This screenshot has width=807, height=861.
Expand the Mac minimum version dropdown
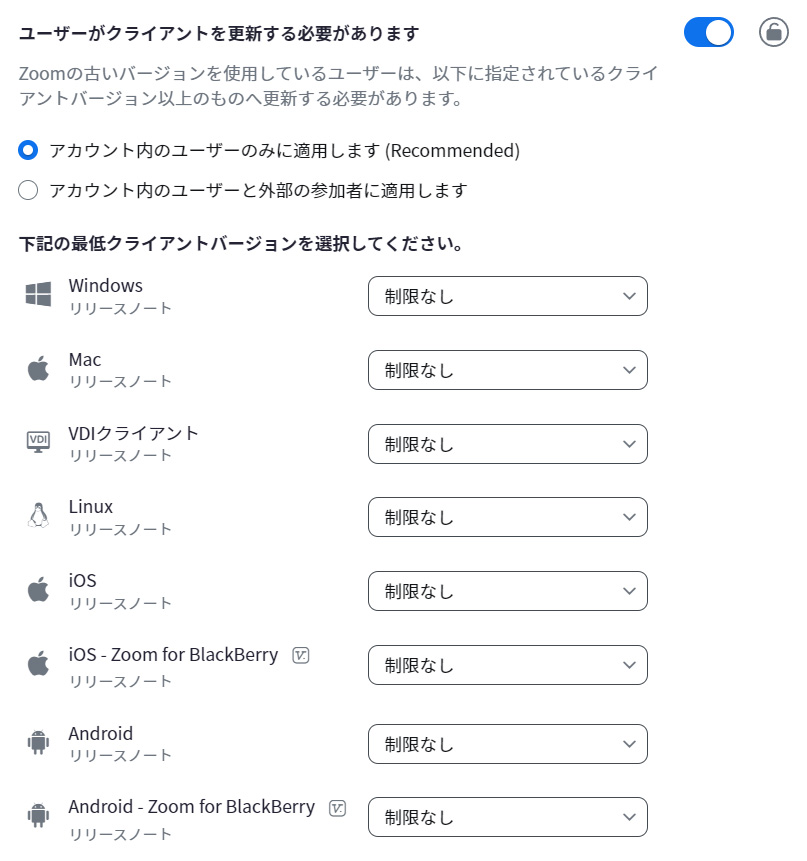coord(507,370)
